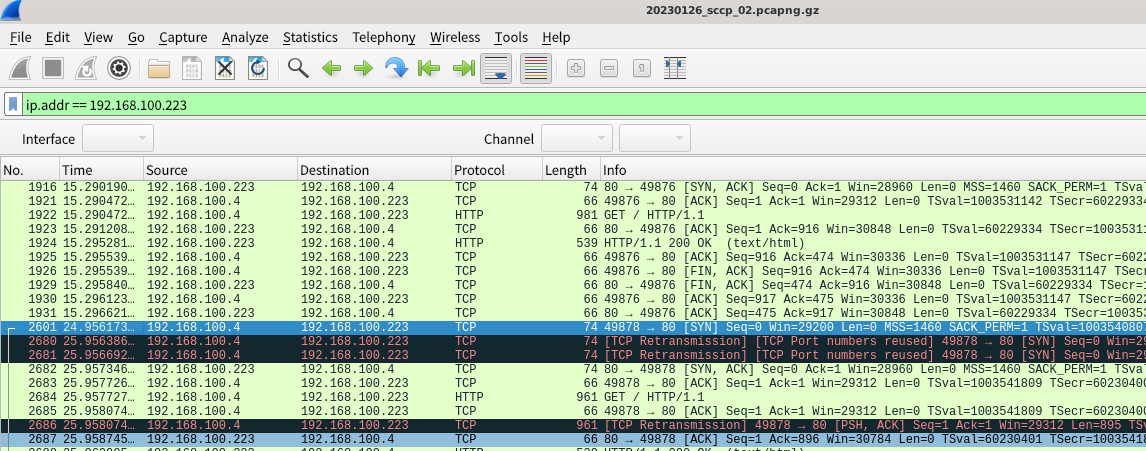The width and height of the screenshot is (1146, 451).
Task: Jump to the last packet icon
Action: click(x=463, y=69)
